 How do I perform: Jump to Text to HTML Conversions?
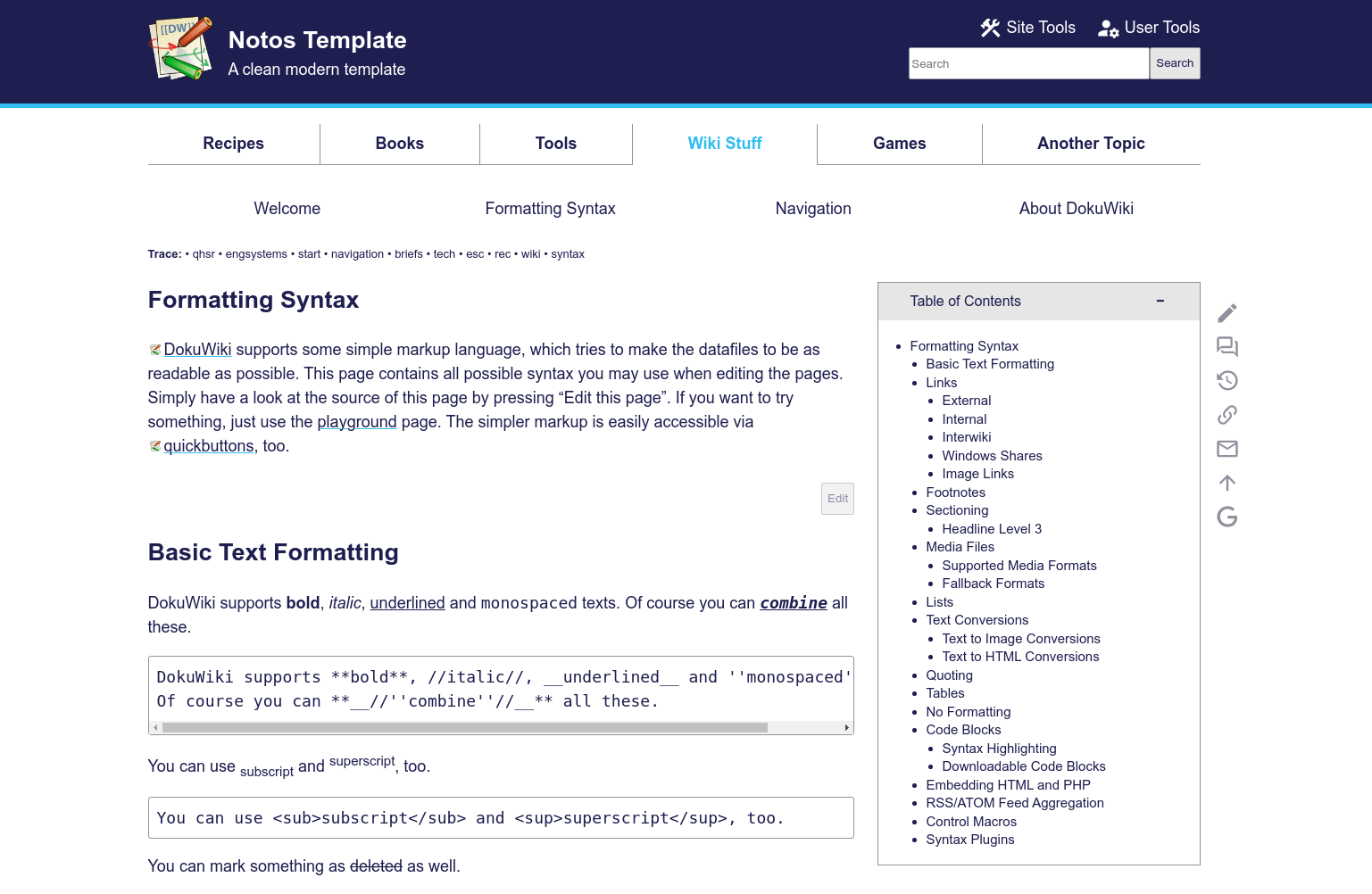tap(1020, 657)
